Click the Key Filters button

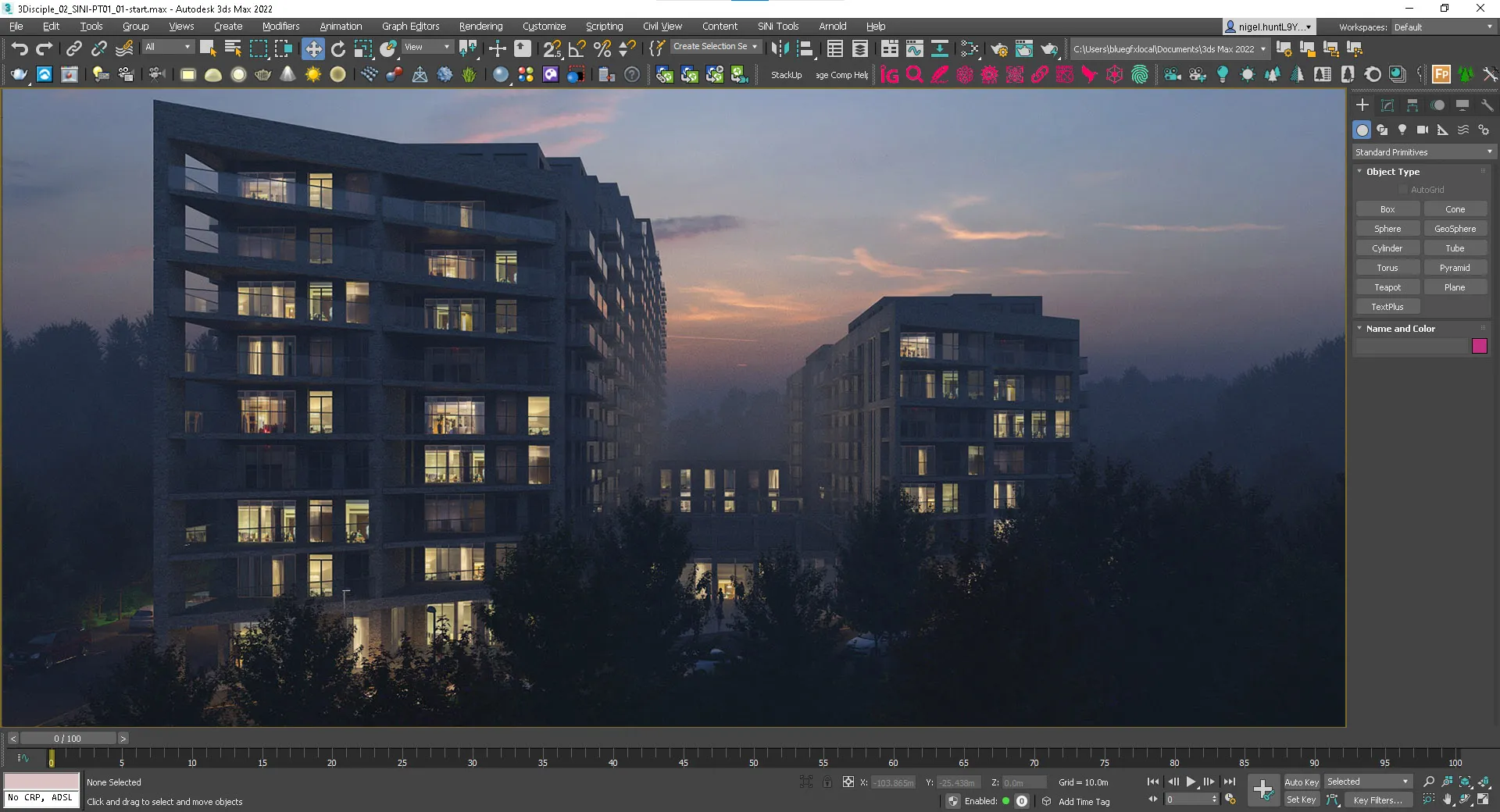point(1377,800)
